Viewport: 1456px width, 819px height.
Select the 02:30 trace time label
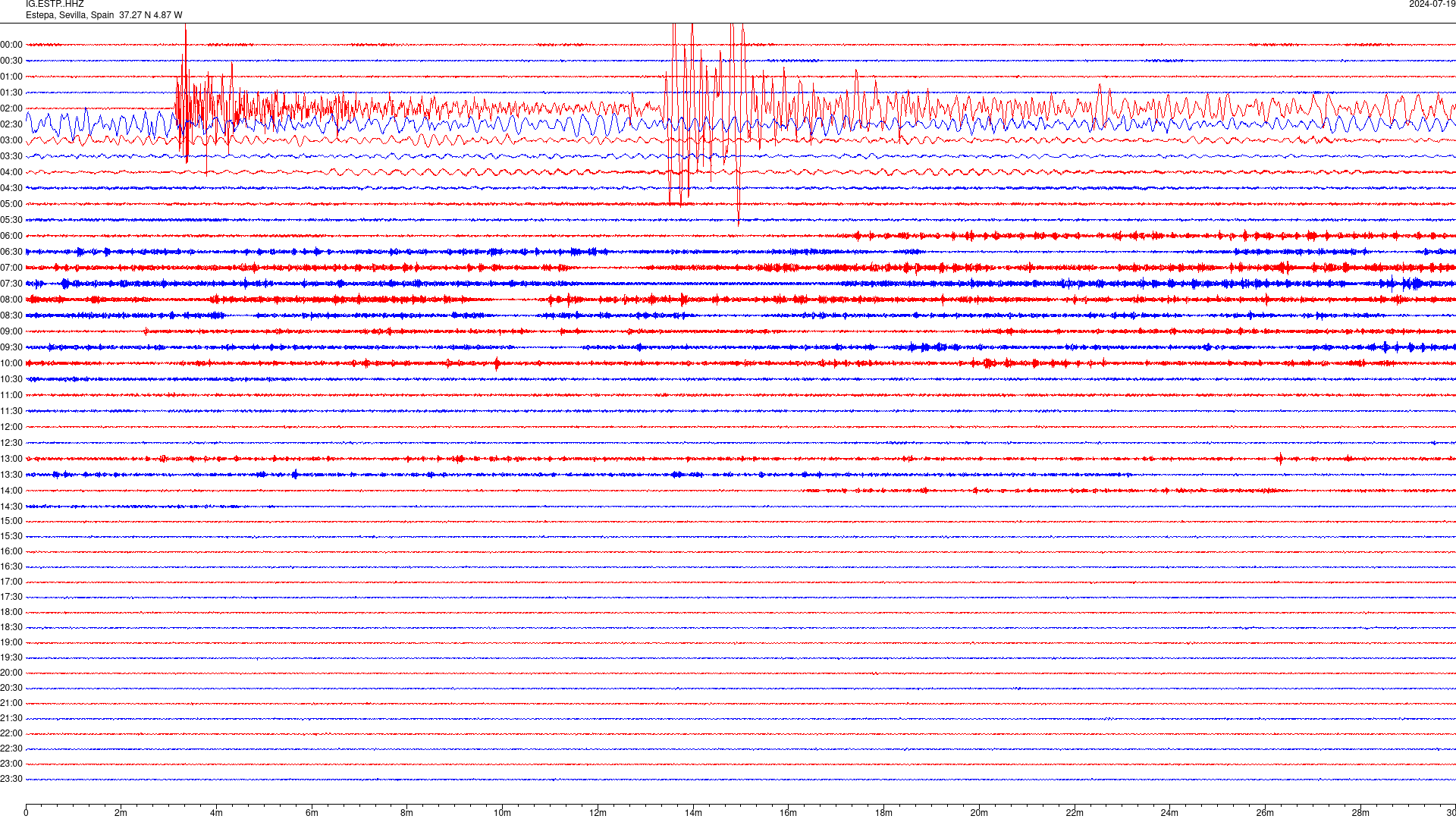point(11,124)
